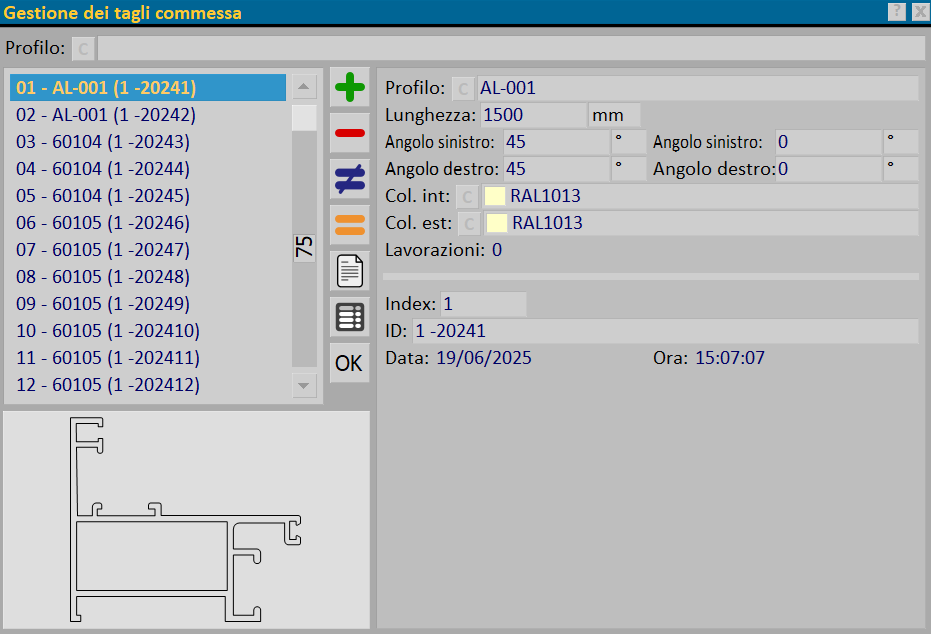Click the Col. est RAL1013 color swatch
931x634 pixels.
pos(496,223)
